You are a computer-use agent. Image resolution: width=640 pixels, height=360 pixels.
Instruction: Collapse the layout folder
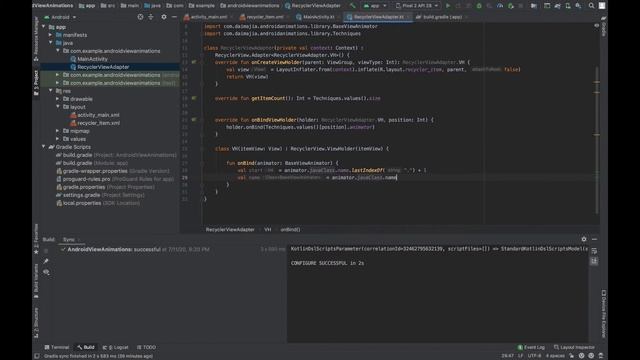(x=58, y=107)
